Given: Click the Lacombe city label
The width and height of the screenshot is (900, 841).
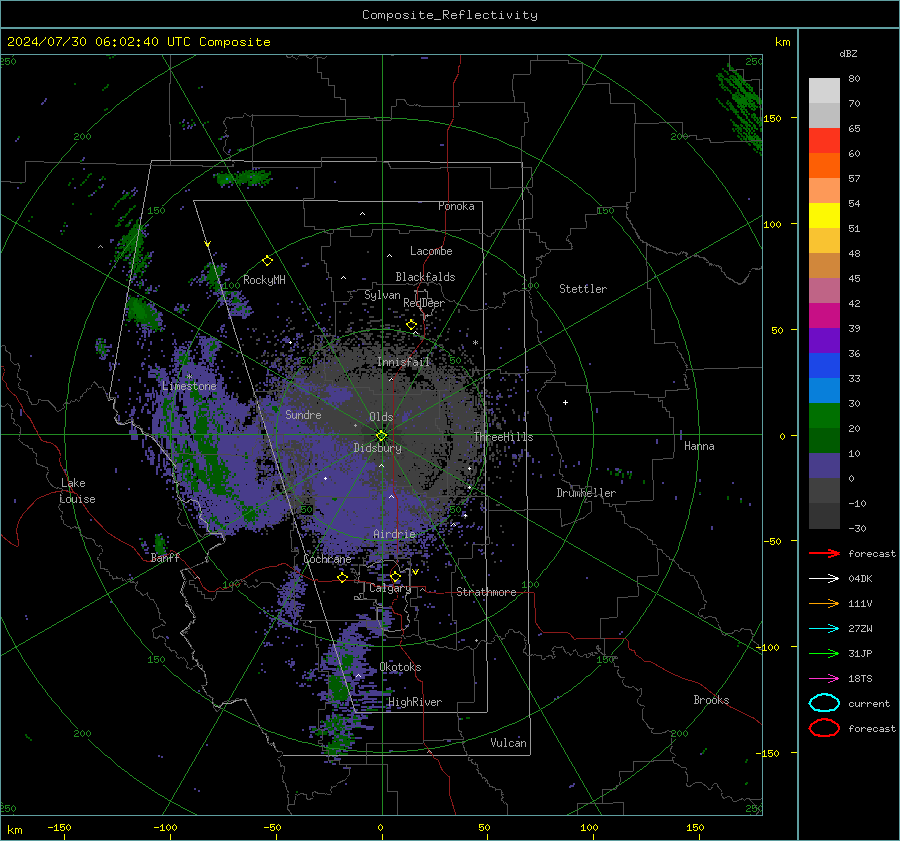Looking at the screenshot, I should (x=431, y=251).
